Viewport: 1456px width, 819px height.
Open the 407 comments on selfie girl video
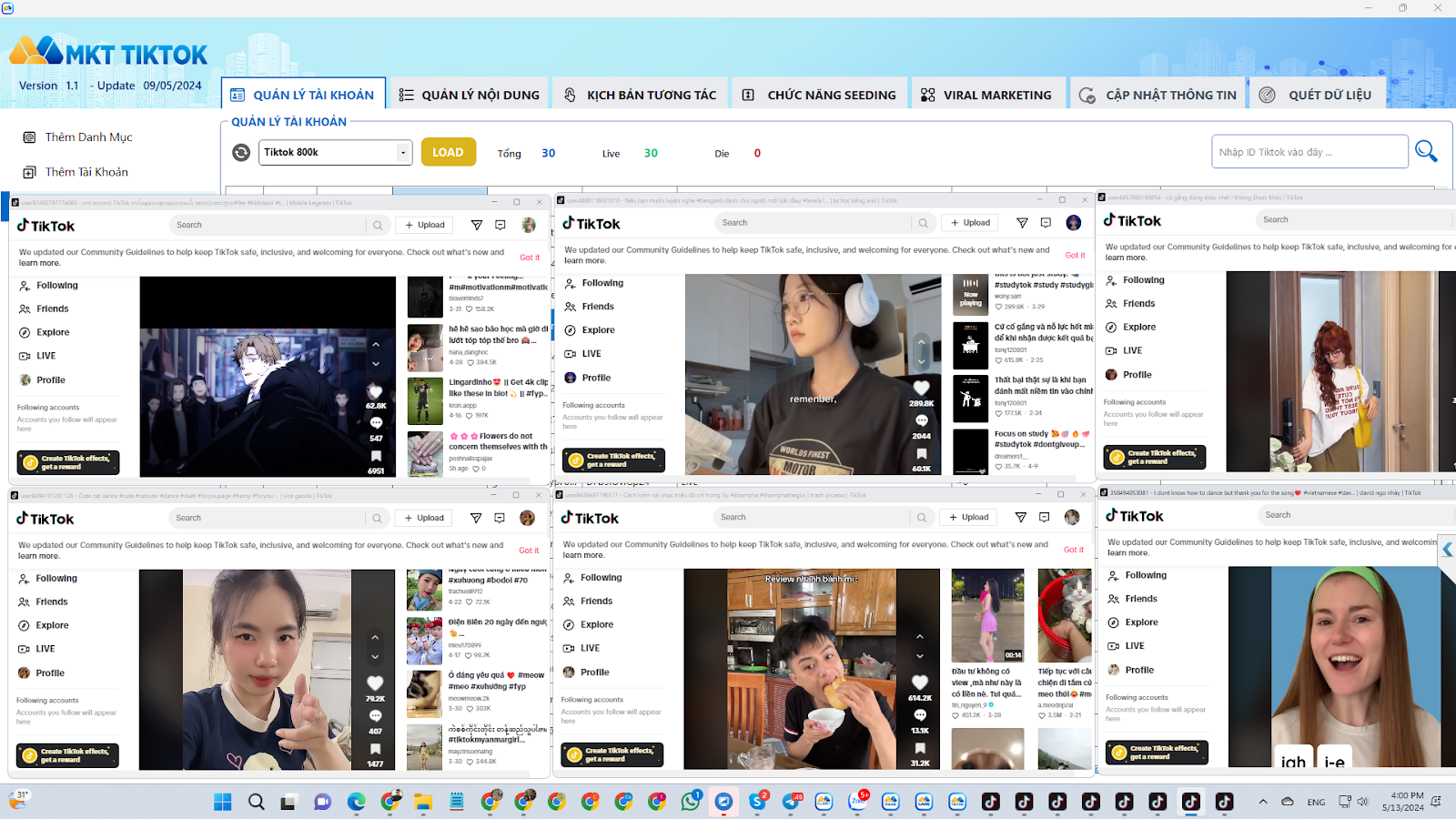(375, 716)
